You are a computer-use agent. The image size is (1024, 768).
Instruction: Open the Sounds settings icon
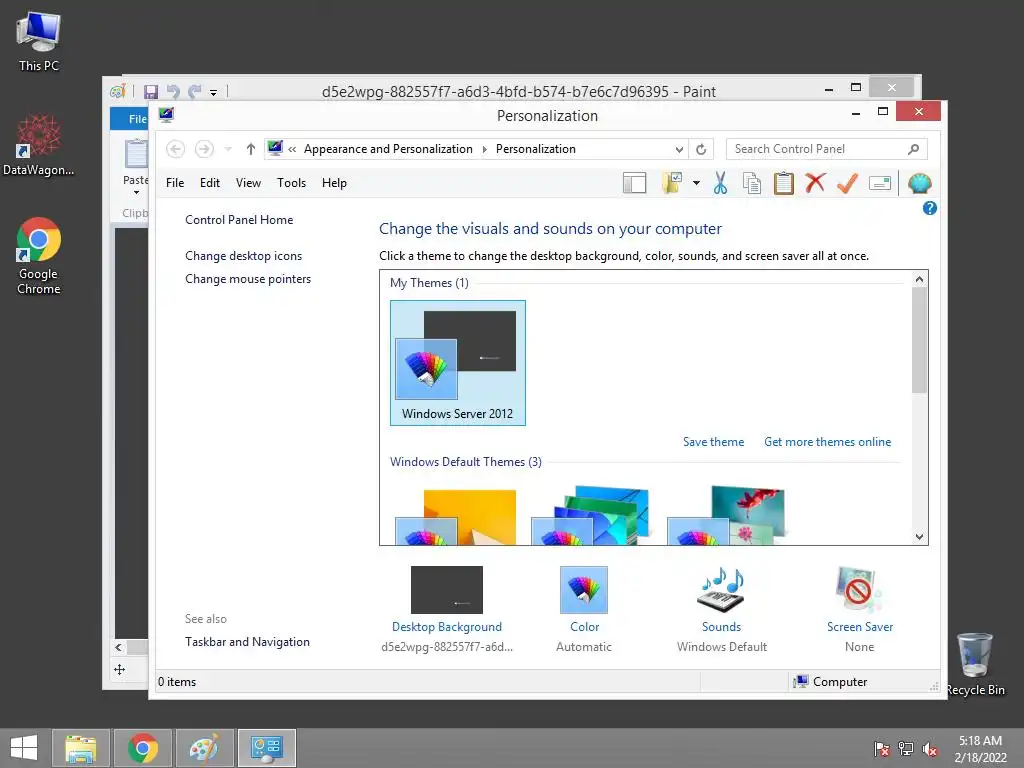pos(721,590)
